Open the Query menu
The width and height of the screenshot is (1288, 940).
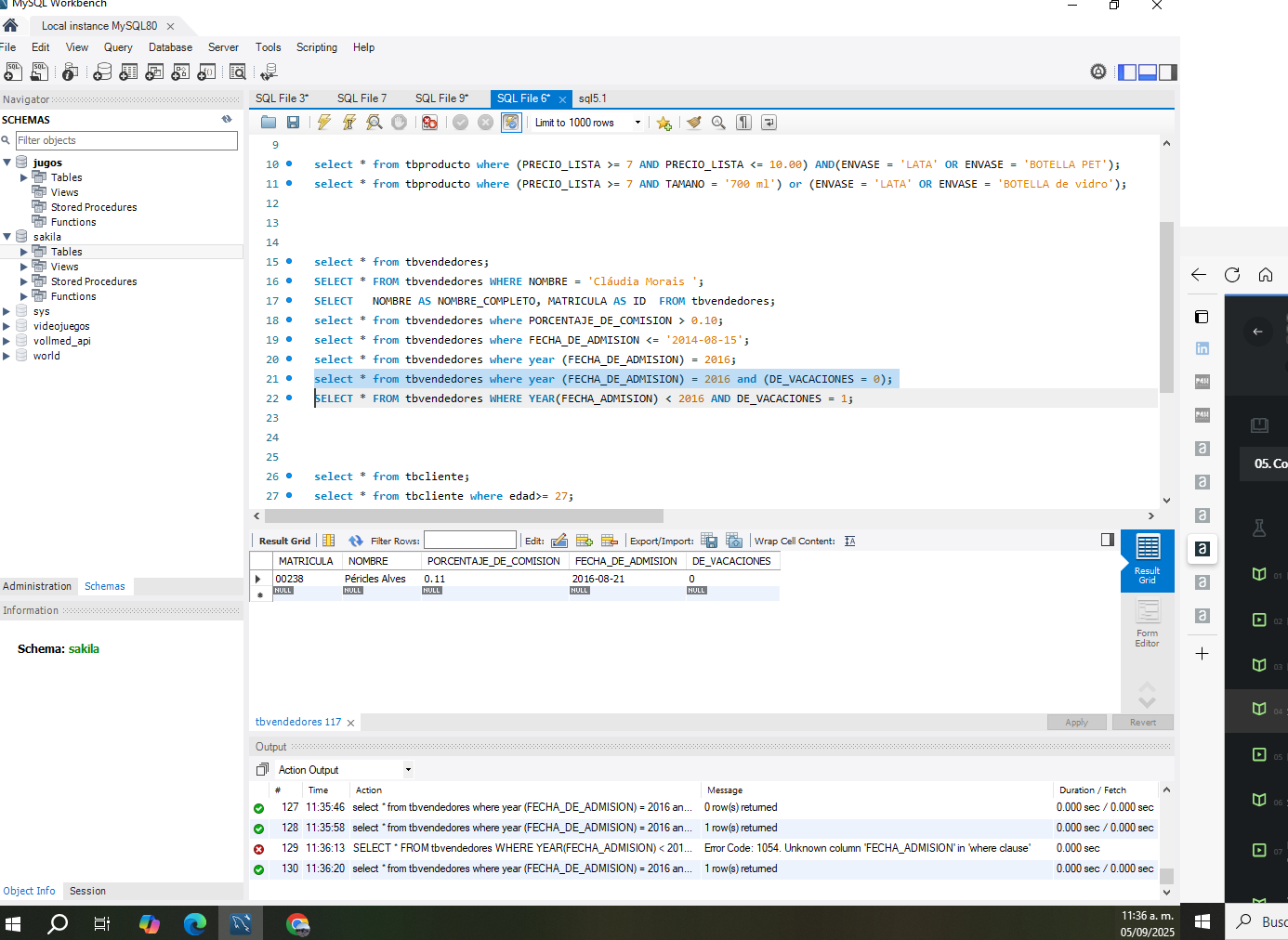pyautogui.click(x=118, y=47)
